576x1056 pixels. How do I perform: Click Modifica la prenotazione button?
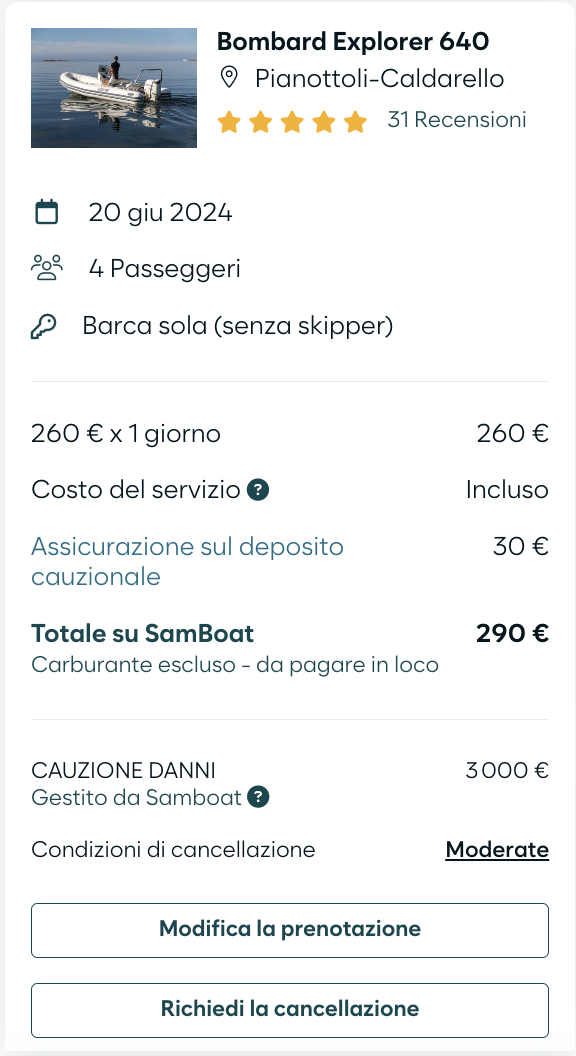[290, 929]
